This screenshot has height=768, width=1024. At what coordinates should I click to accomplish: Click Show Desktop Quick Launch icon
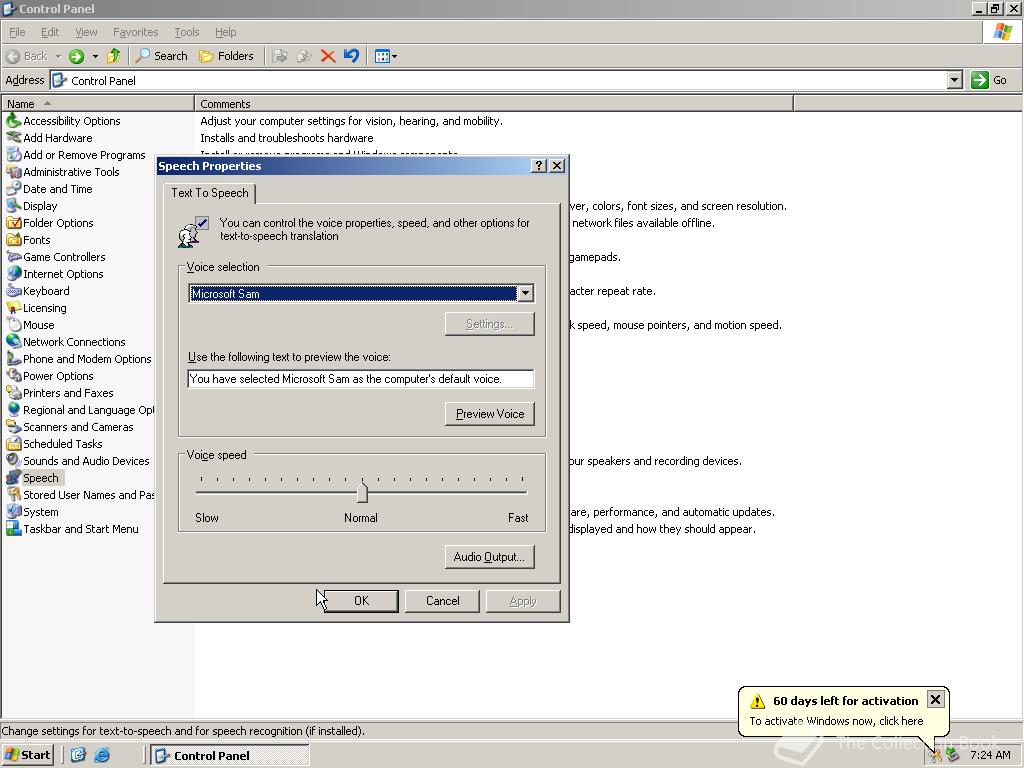(78, 755)
